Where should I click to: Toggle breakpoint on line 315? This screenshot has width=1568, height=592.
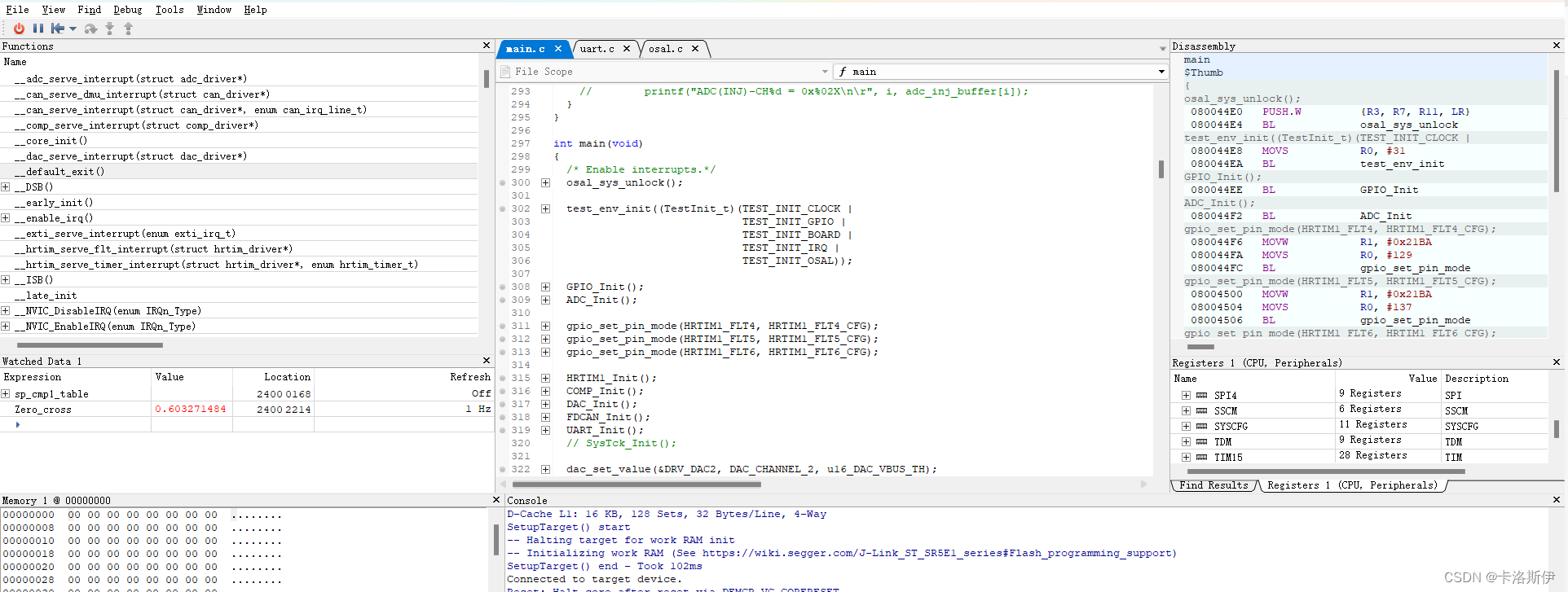coord(503,378)
